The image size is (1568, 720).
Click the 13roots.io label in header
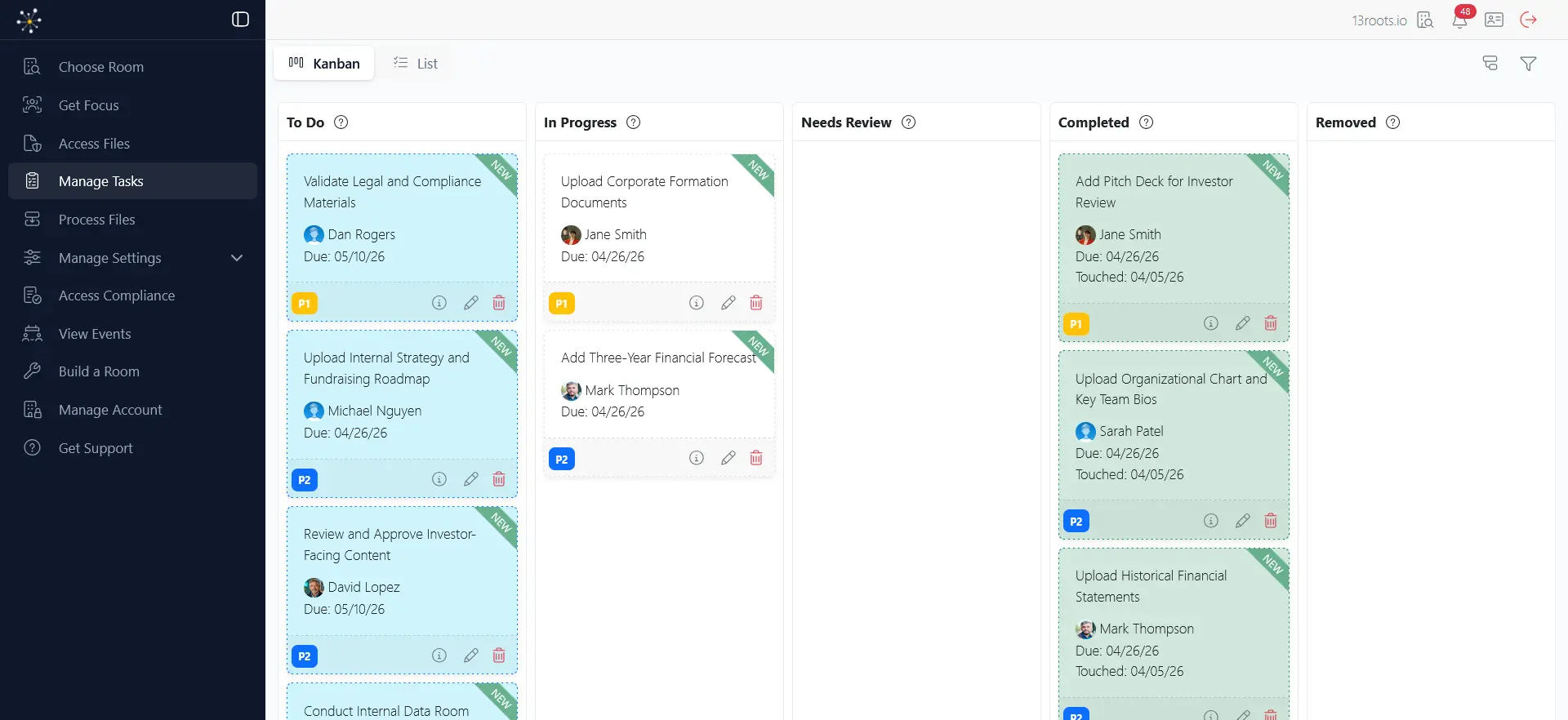[1379, 20]
